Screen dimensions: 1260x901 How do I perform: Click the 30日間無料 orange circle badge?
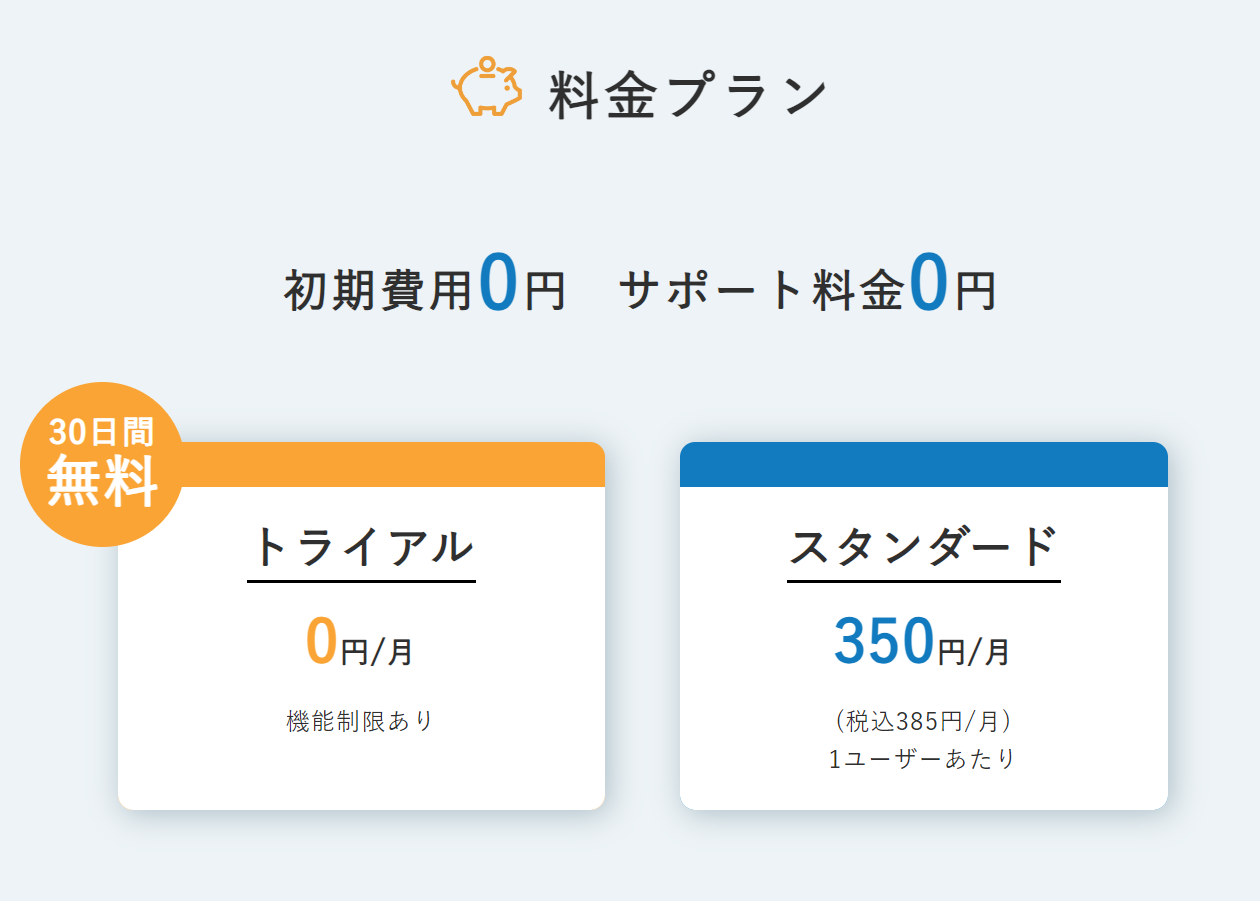102,464
